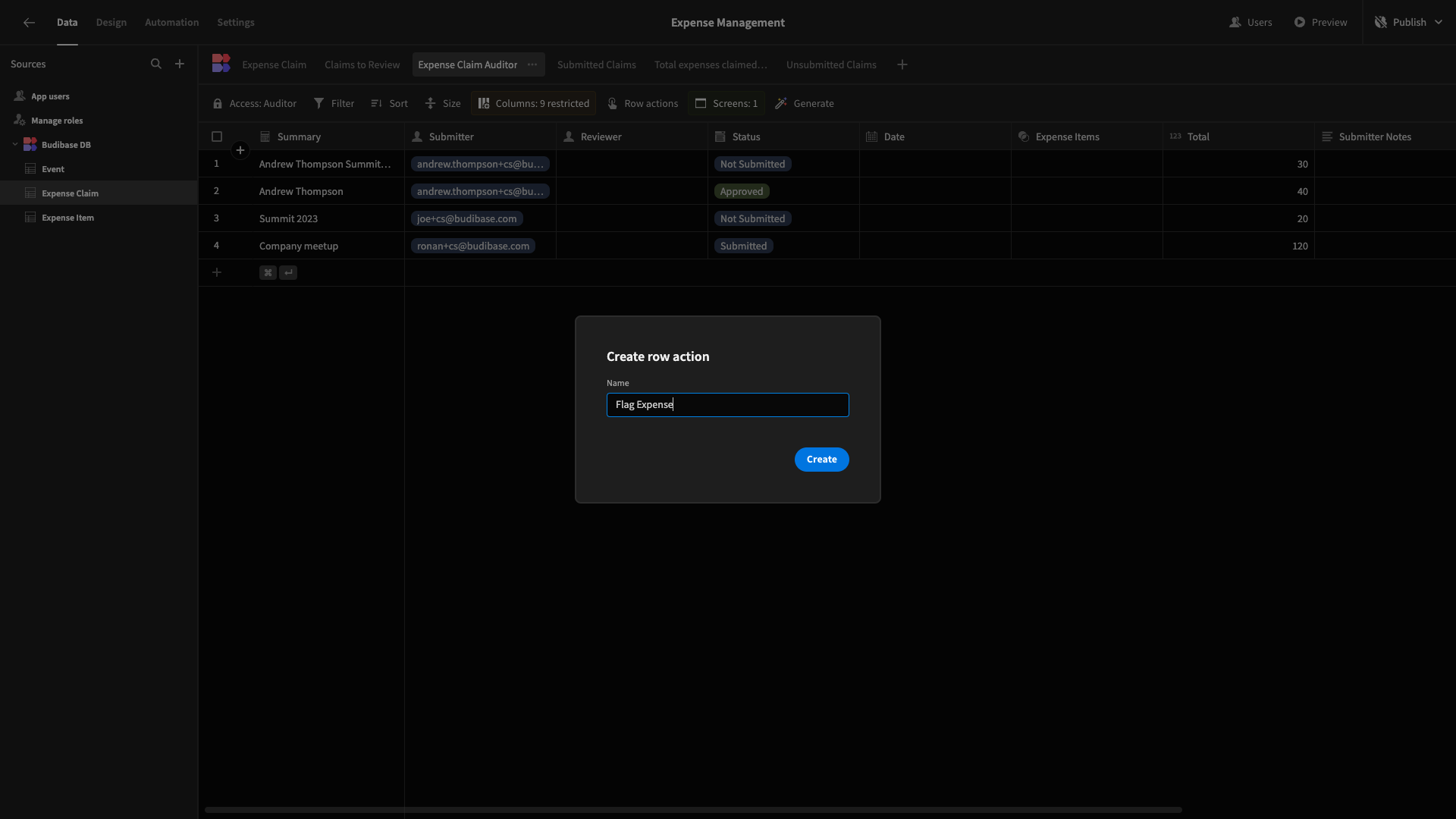Viewport: 1456px width, 819px height.
Task: Click the Reviewer column header
Action: [632, 137]
